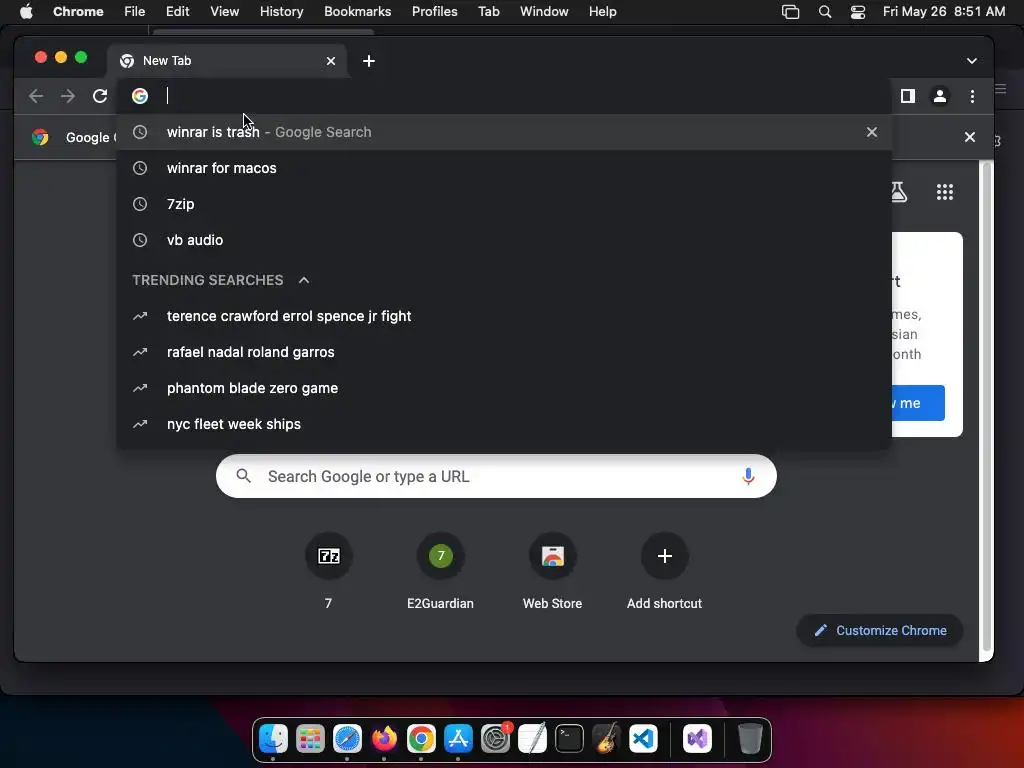This screenshot has height=768, width=1024.
Task: Open the Trash in the Dock
Action: coord(750,739)
